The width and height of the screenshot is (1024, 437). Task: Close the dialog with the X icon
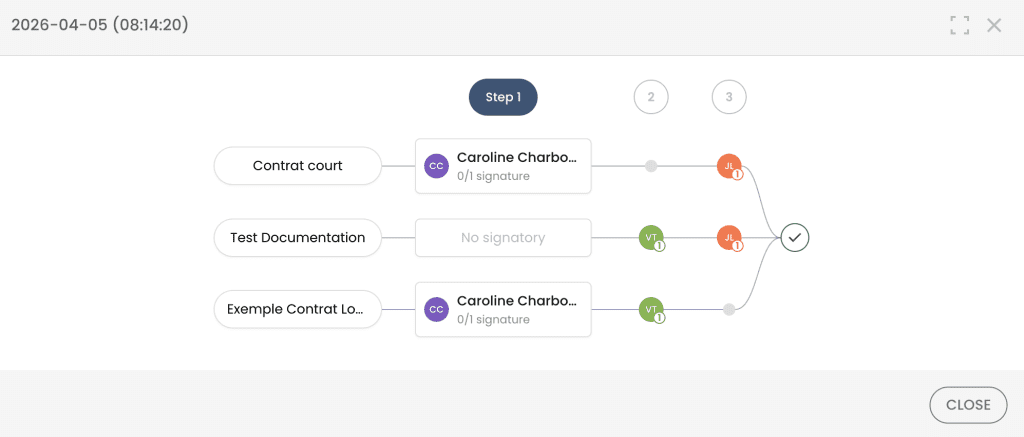(x=994, y=26)
